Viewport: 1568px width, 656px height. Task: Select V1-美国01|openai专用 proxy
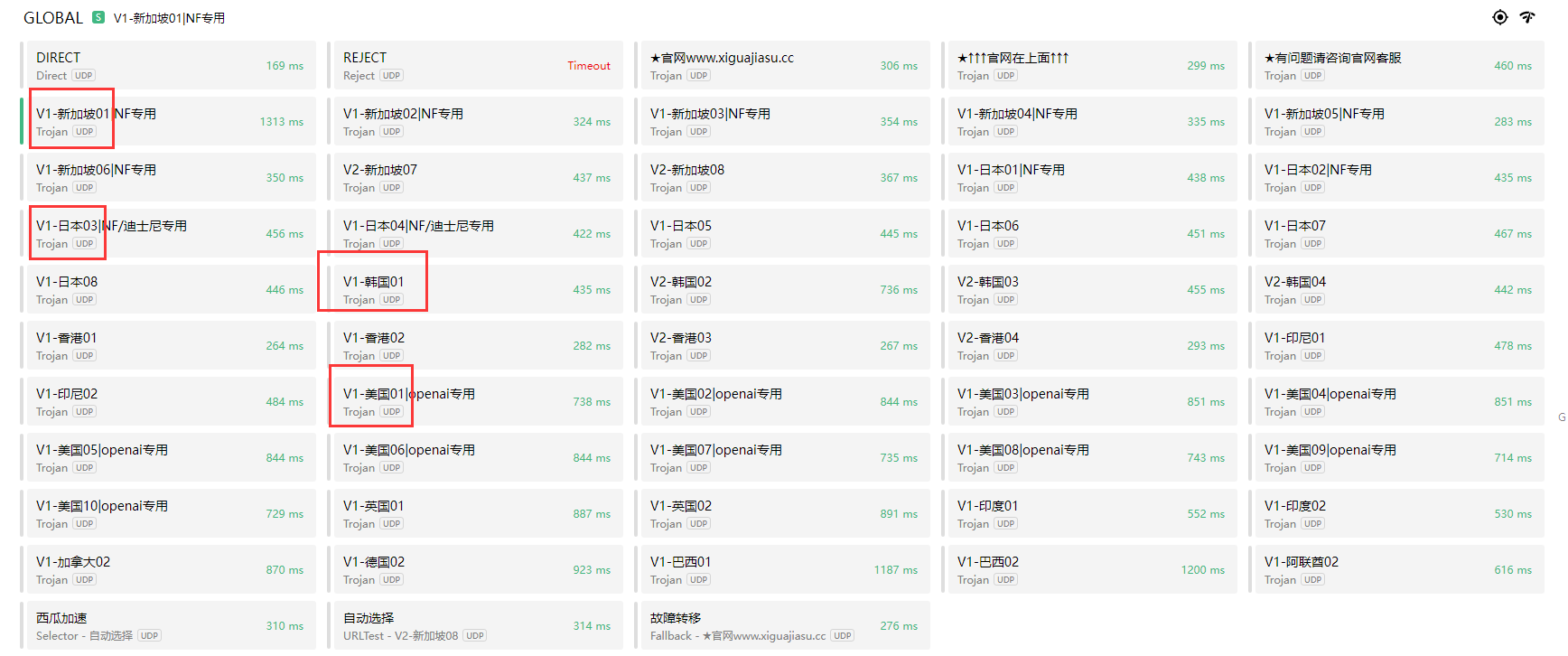coord(474,401)
